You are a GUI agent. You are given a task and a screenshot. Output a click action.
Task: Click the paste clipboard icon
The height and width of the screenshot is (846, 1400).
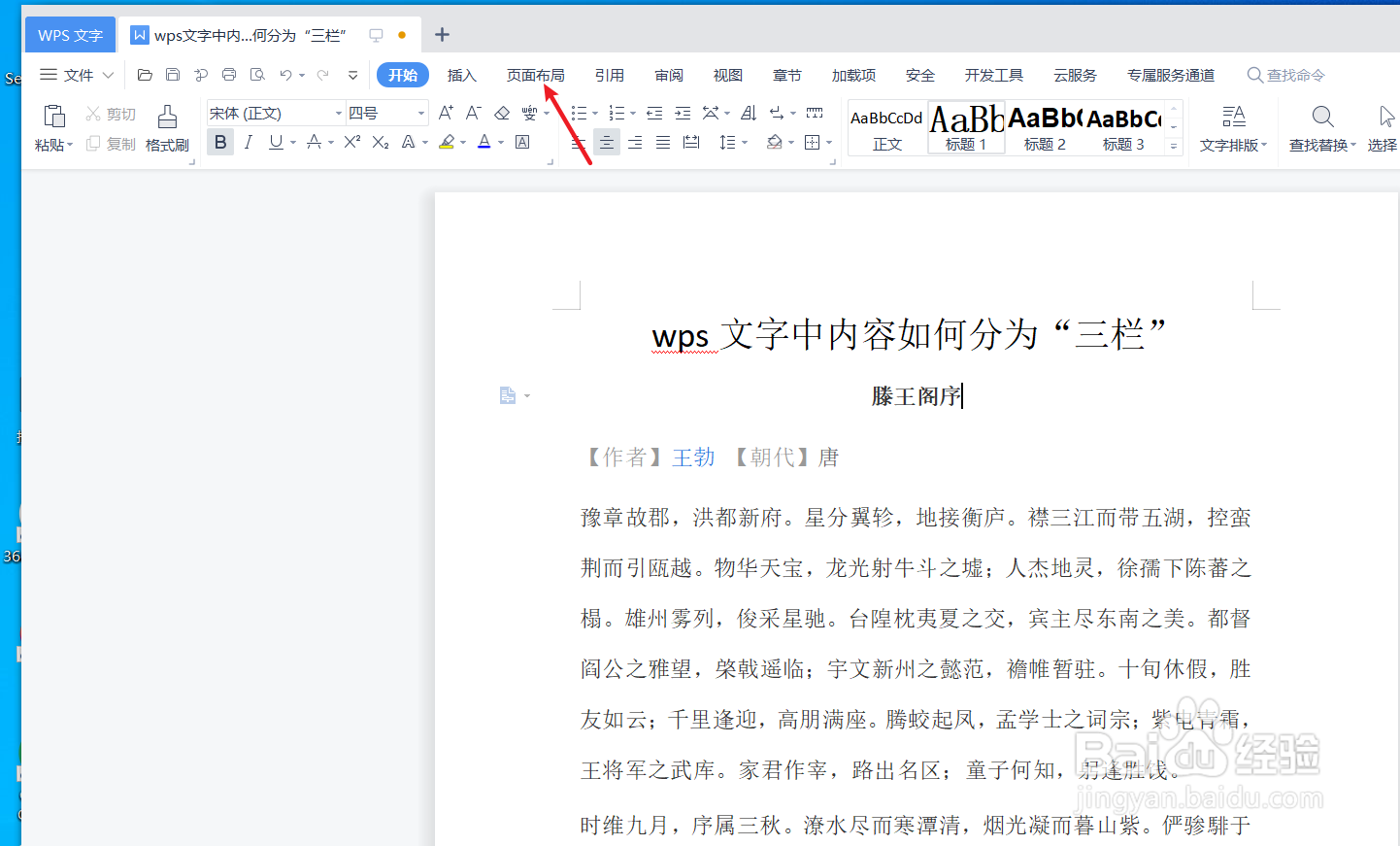point(54,117)
